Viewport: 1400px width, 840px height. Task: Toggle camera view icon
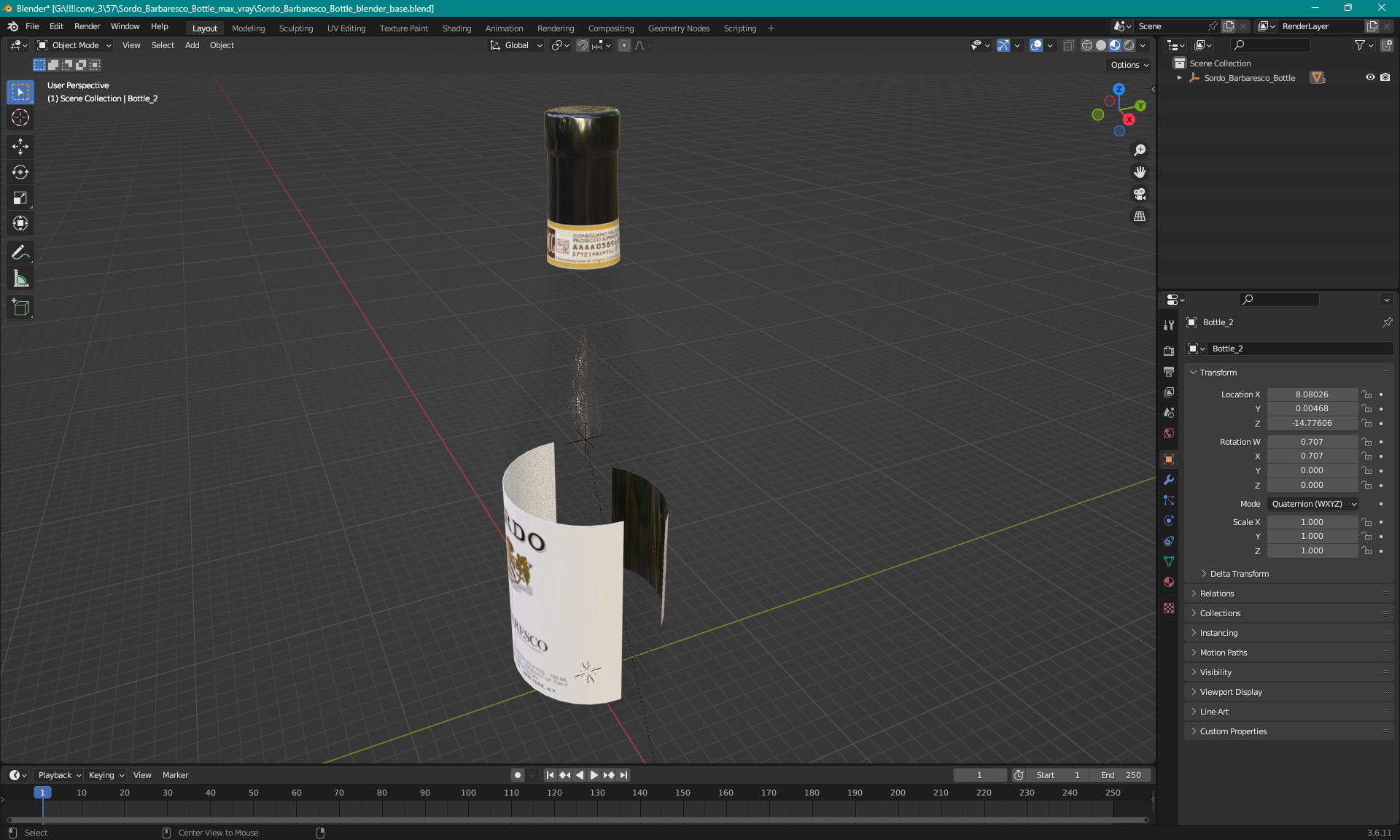pyautogui.click(x=1140, y=194)
